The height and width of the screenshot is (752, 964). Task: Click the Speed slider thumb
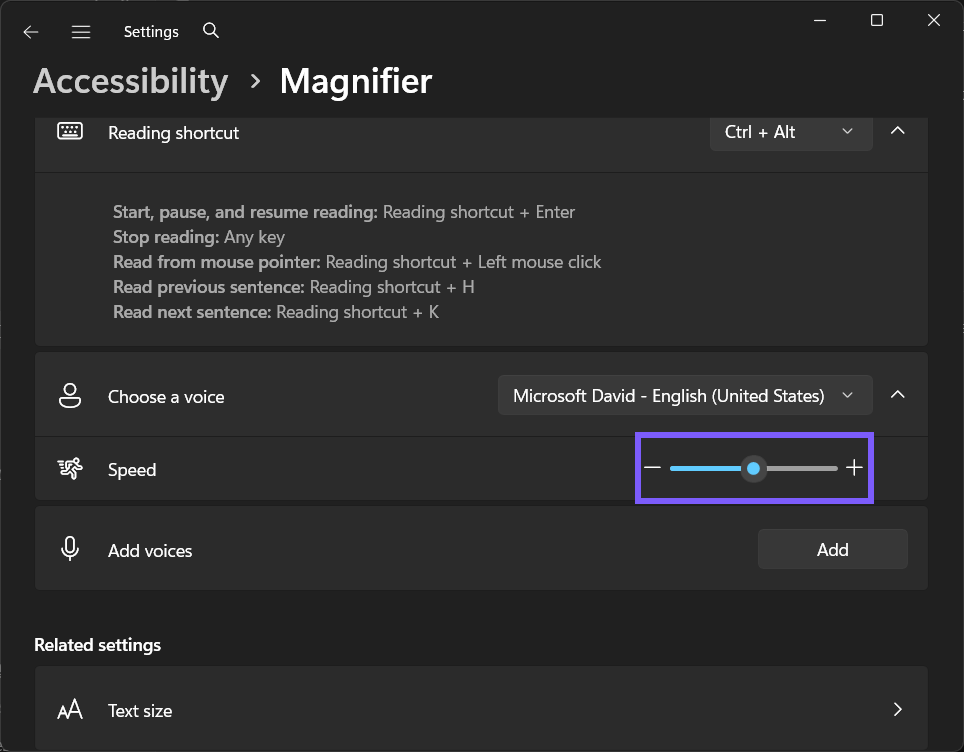coord(753,469)
